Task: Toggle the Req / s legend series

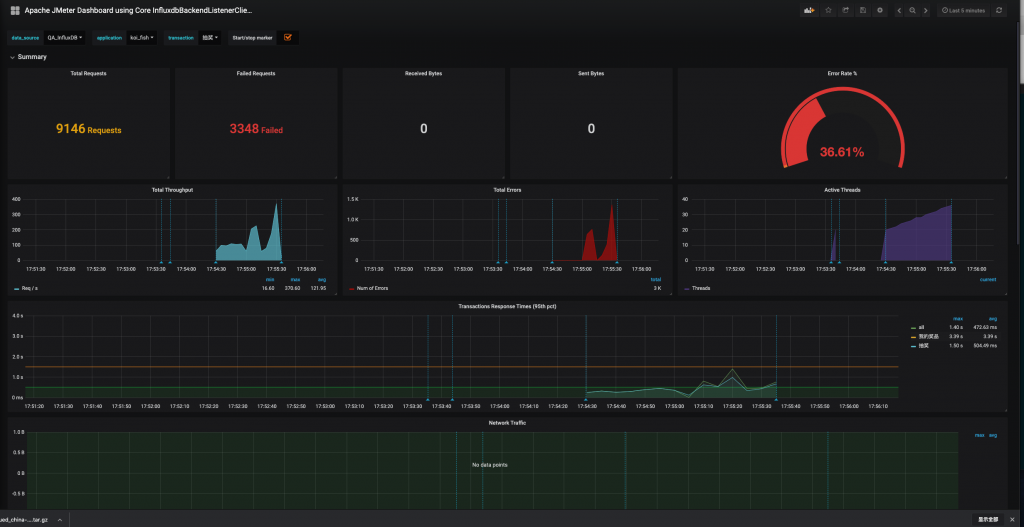Action: [32, 288]
